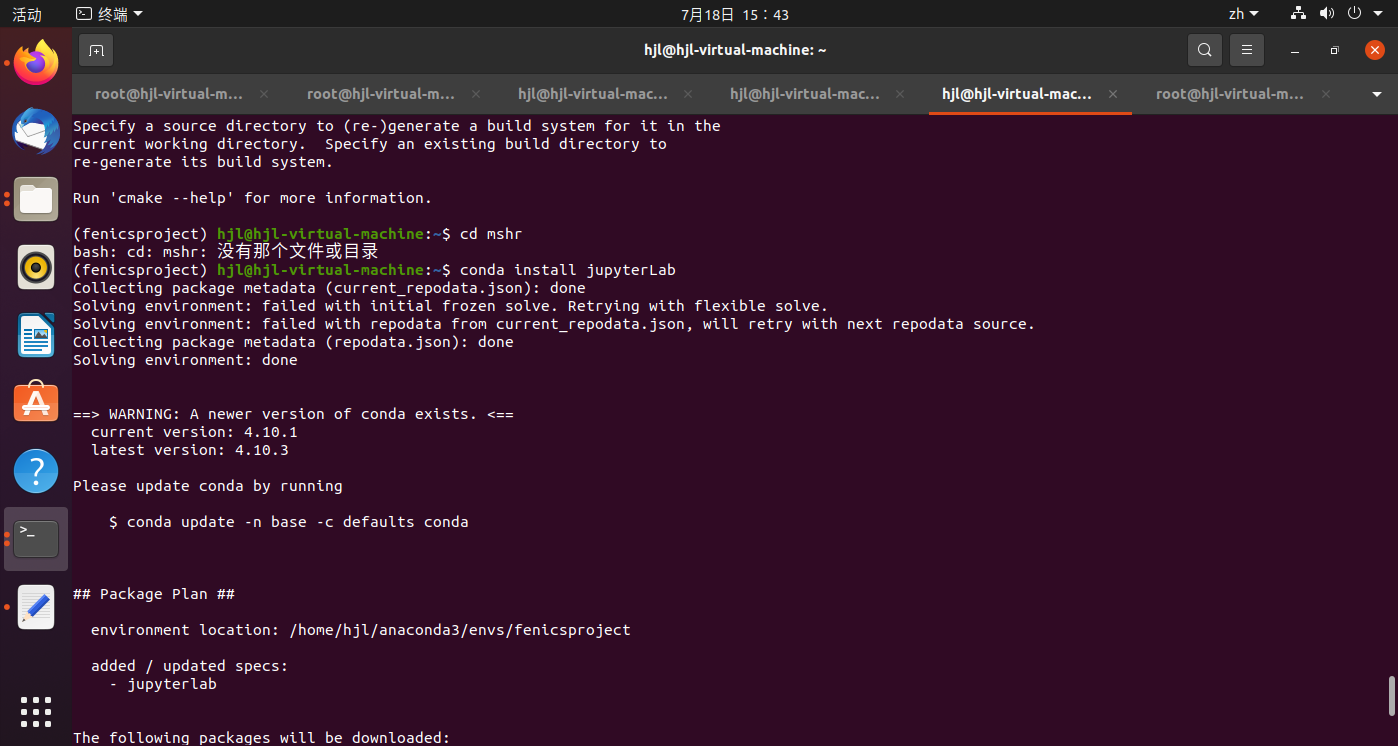Screen dimensions: 1398x746
Task: Open the text editor from the dock
Action: tap(35, 607)
